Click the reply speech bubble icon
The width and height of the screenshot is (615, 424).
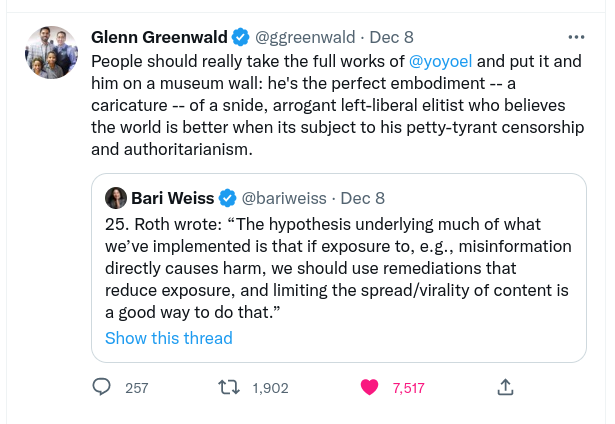pyautogui.click(x=102, y=387)
